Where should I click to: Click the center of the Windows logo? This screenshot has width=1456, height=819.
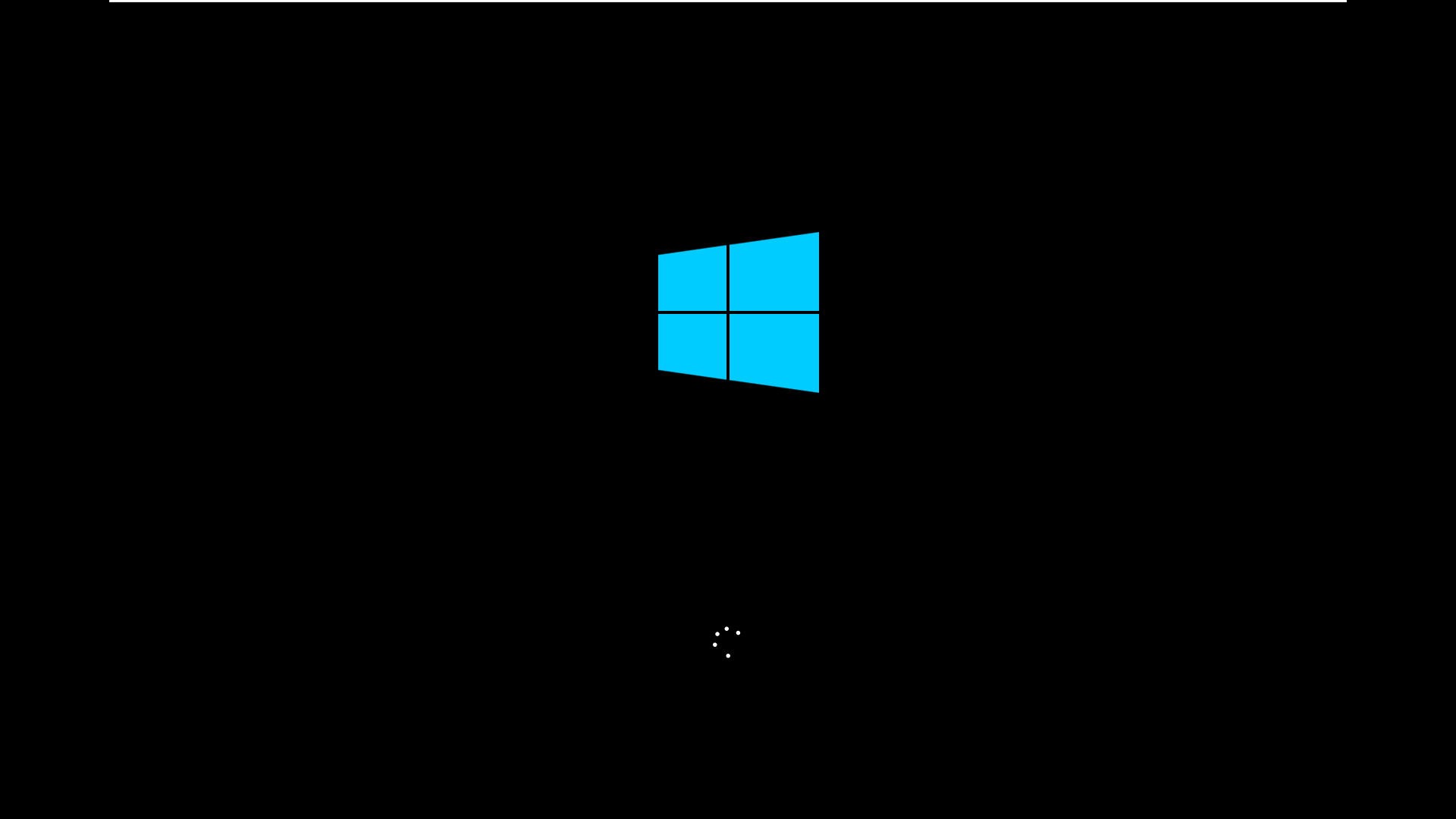[x=738, y=312]
